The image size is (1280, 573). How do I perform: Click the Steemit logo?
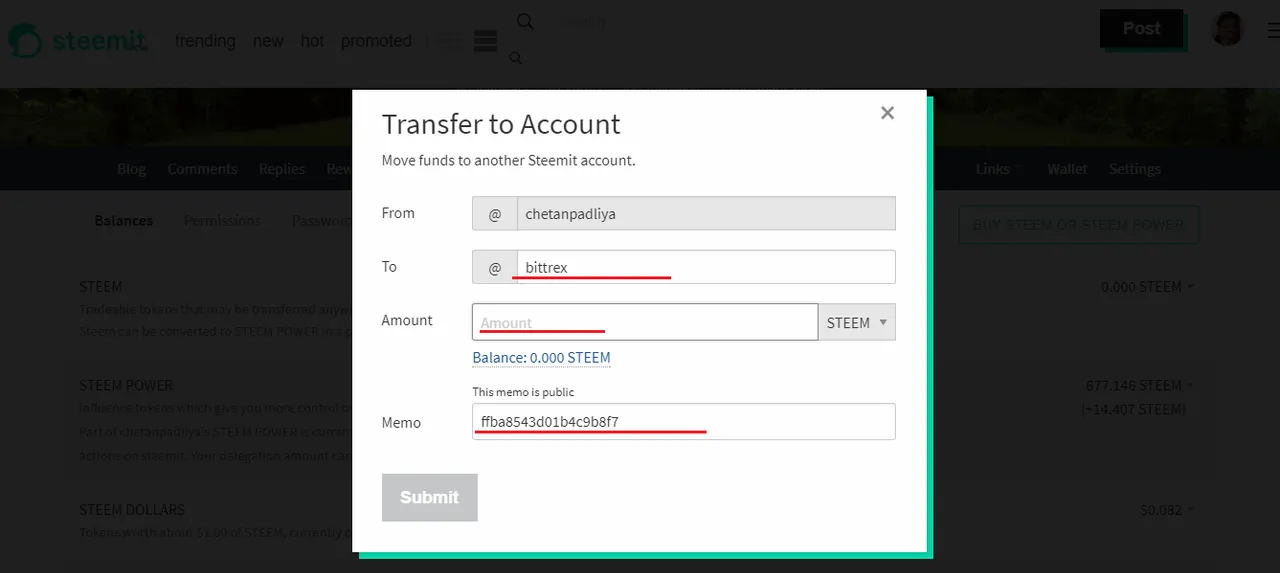tap(78, 42)
